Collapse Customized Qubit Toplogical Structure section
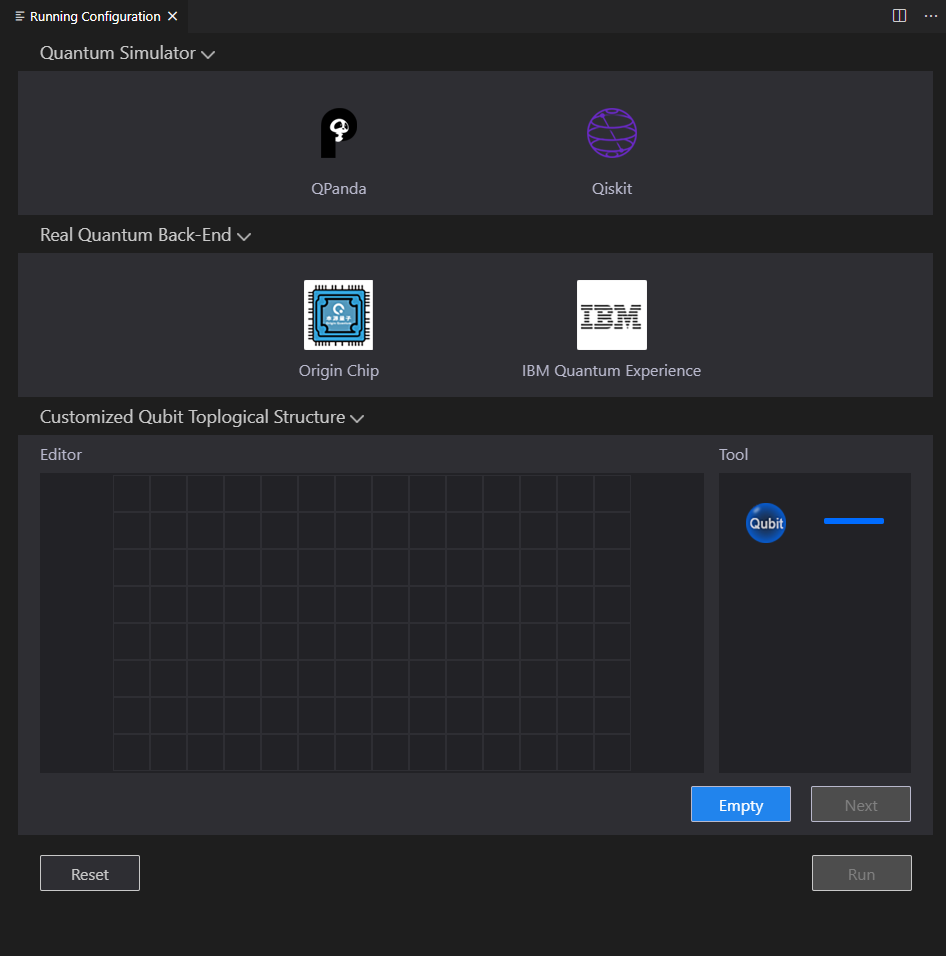946x956 pixels. [357, 418]
